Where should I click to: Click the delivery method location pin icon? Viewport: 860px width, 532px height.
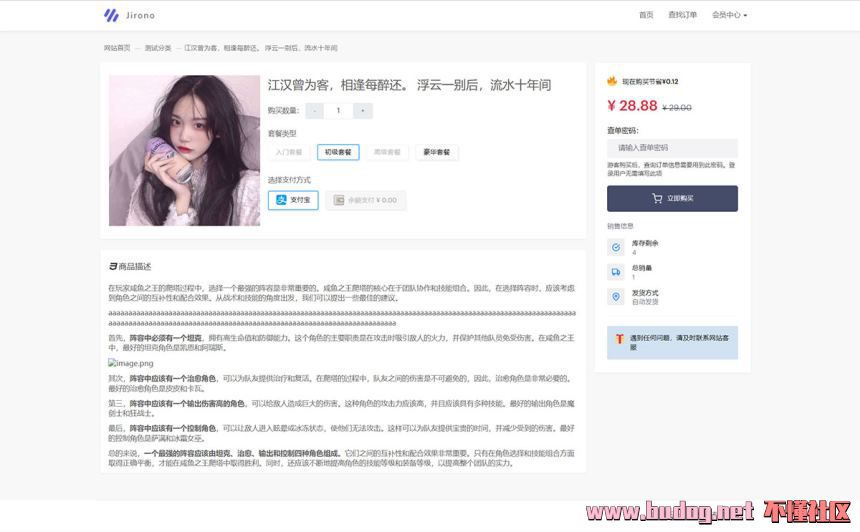[x=615, y=297]
